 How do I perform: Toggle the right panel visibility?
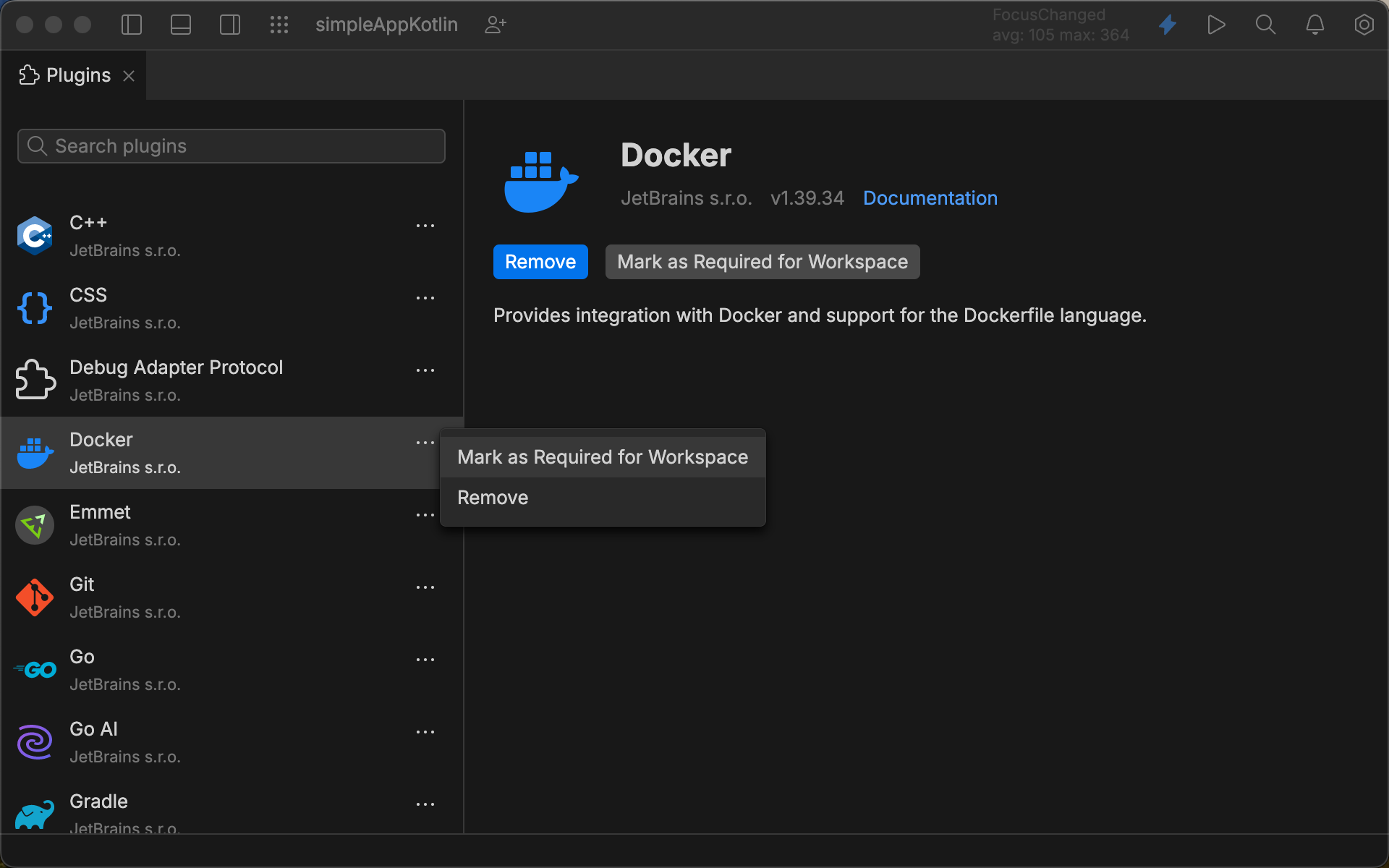click(x=229, y=24)
